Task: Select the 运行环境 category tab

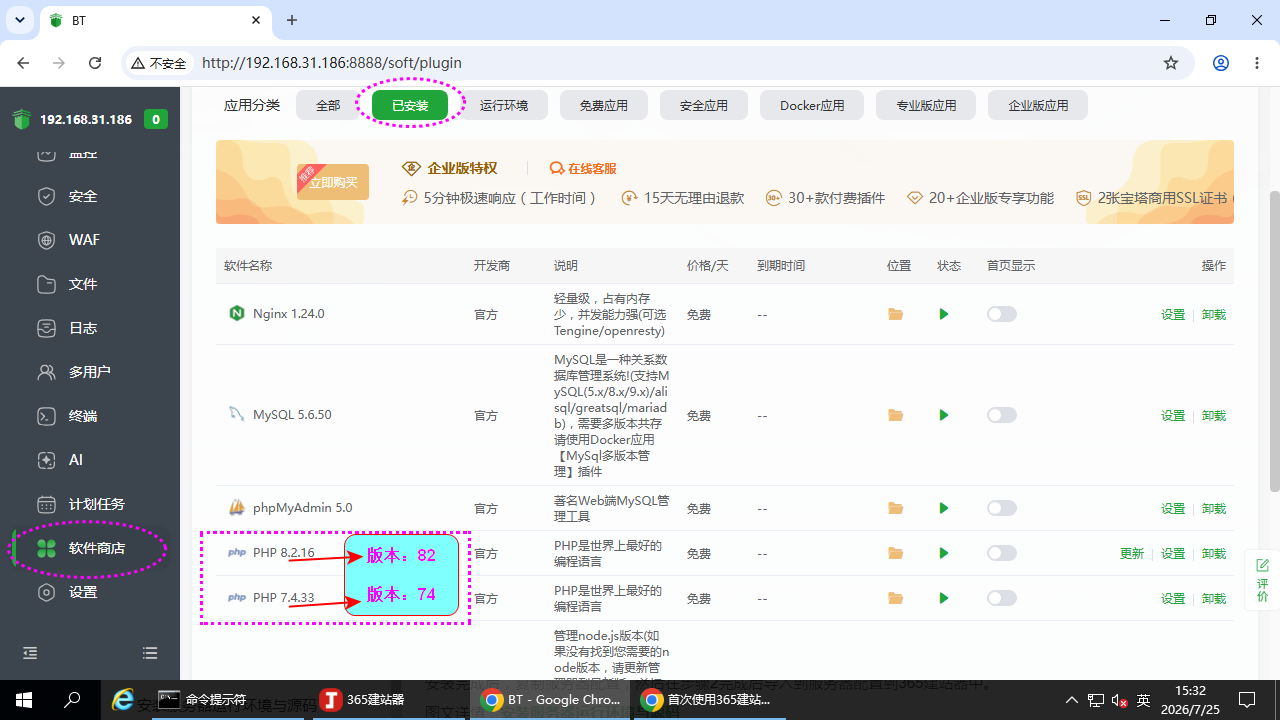Action: click(x=504, y=105)
